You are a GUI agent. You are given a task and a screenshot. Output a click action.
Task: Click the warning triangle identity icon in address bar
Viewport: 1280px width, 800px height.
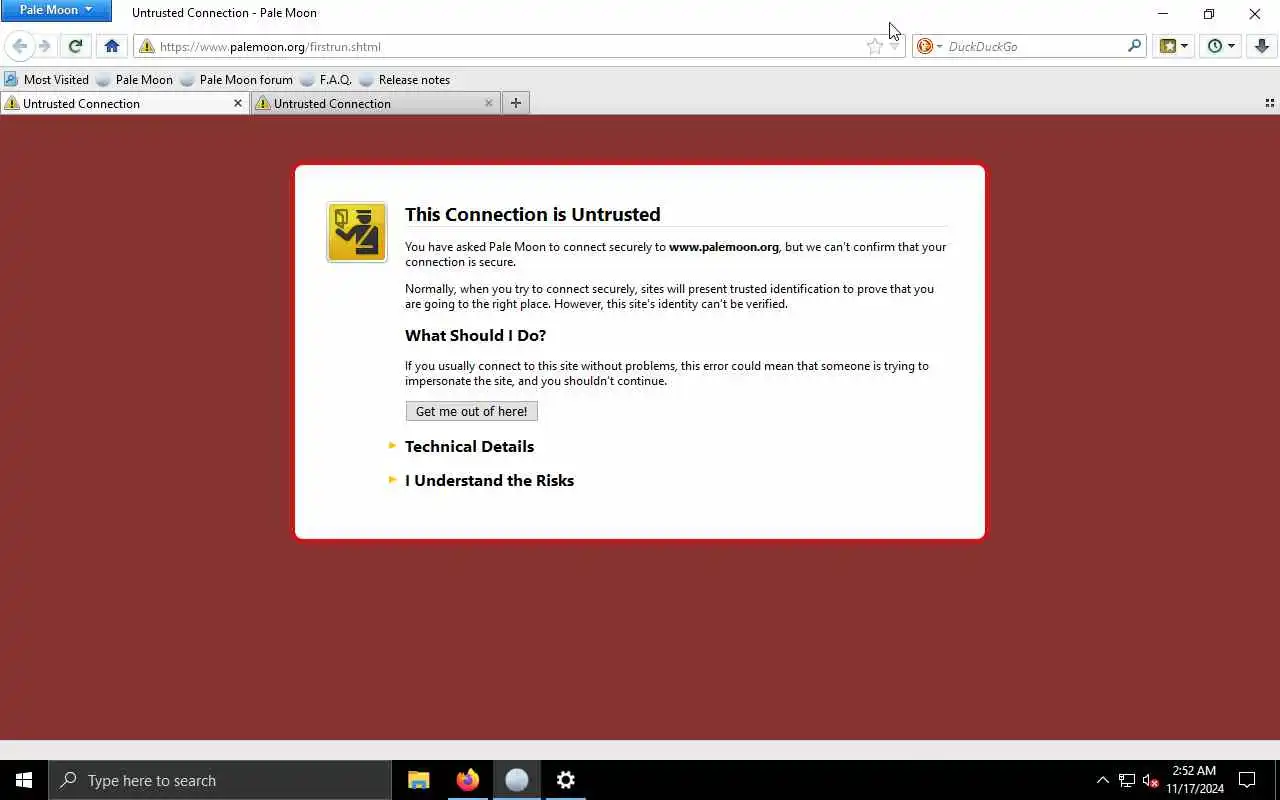point(147,46)
